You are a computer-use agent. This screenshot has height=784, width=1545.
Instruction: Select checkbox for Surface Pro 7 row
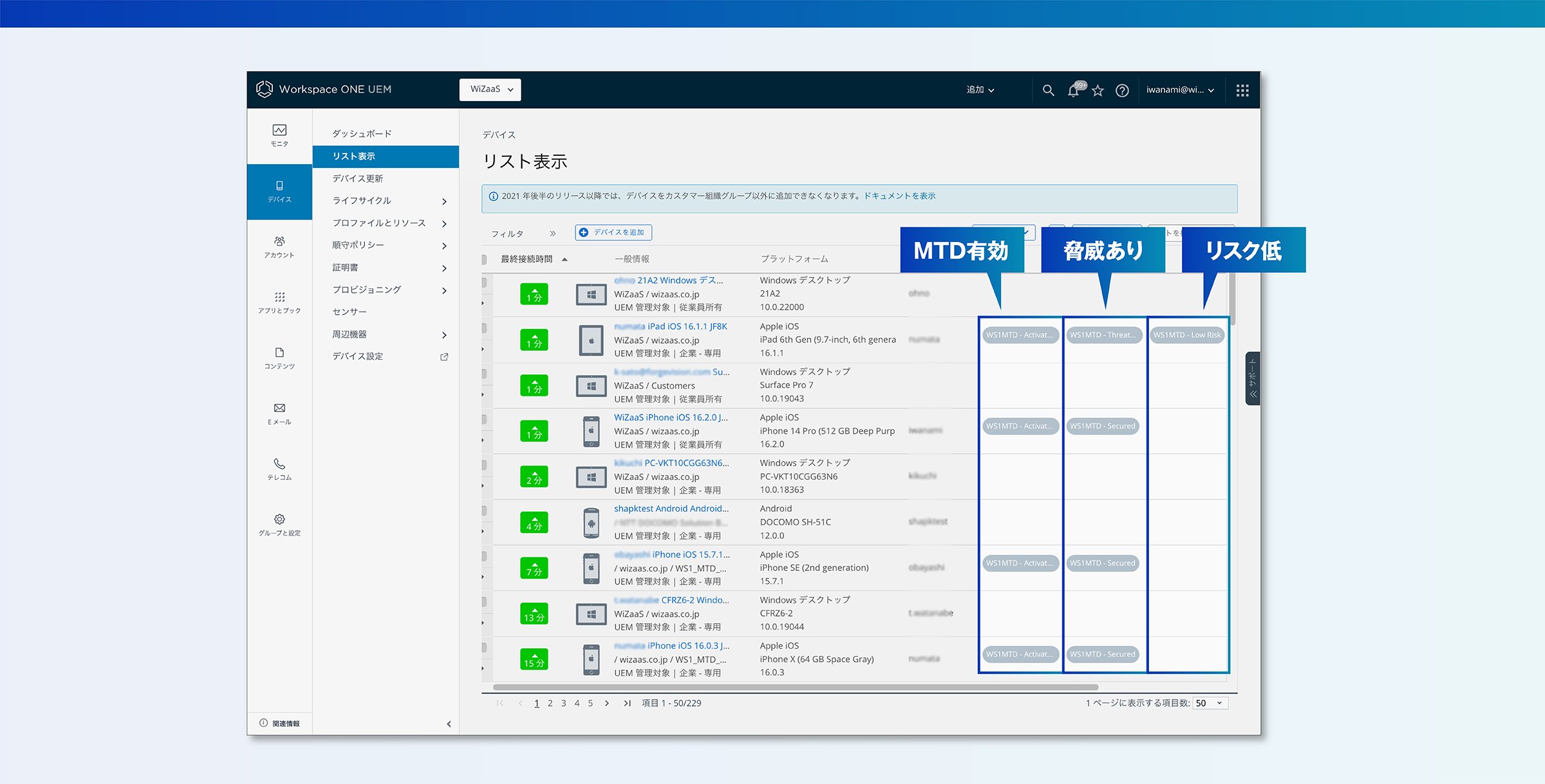(484, 373)
